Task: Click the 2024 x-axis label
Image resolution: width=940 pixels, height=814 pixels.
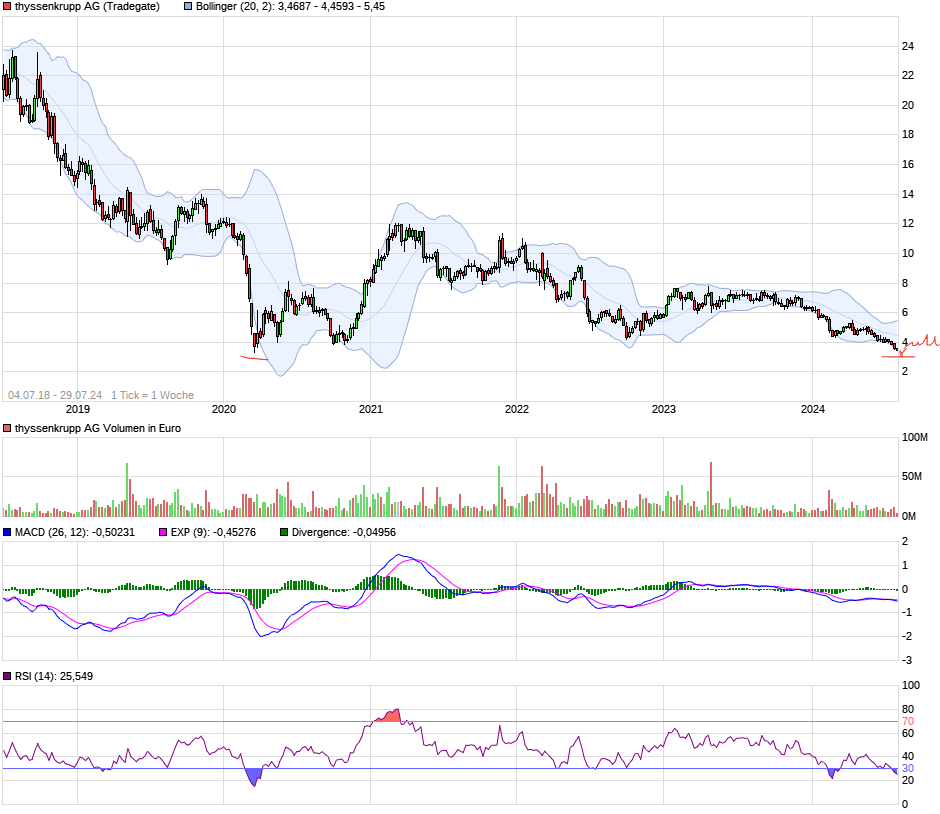Action: 813,409
